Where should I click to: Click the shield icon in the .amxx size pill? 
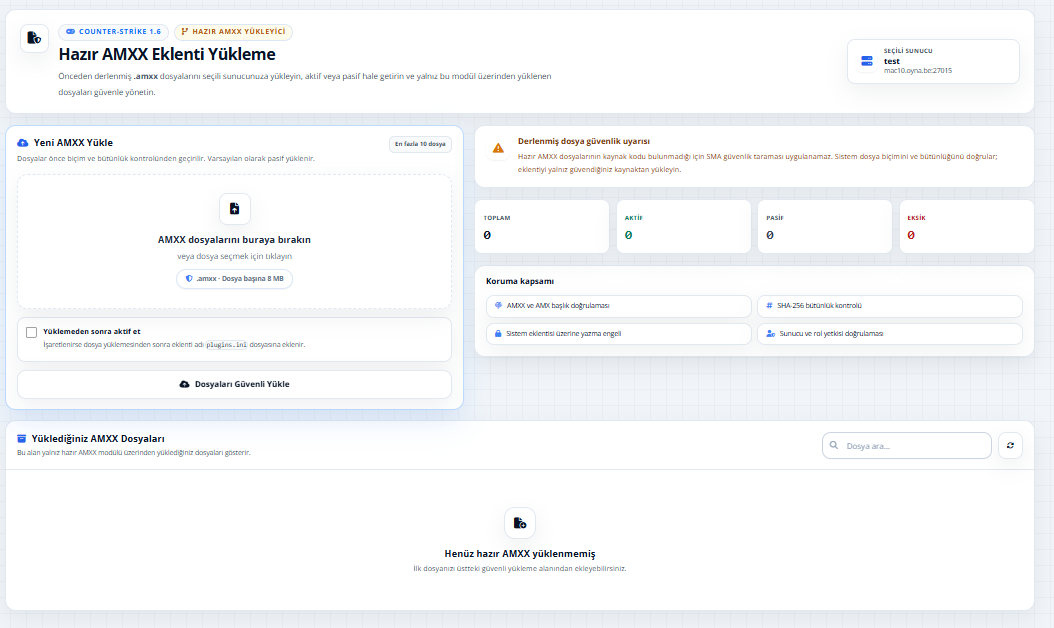click(189, 278)
